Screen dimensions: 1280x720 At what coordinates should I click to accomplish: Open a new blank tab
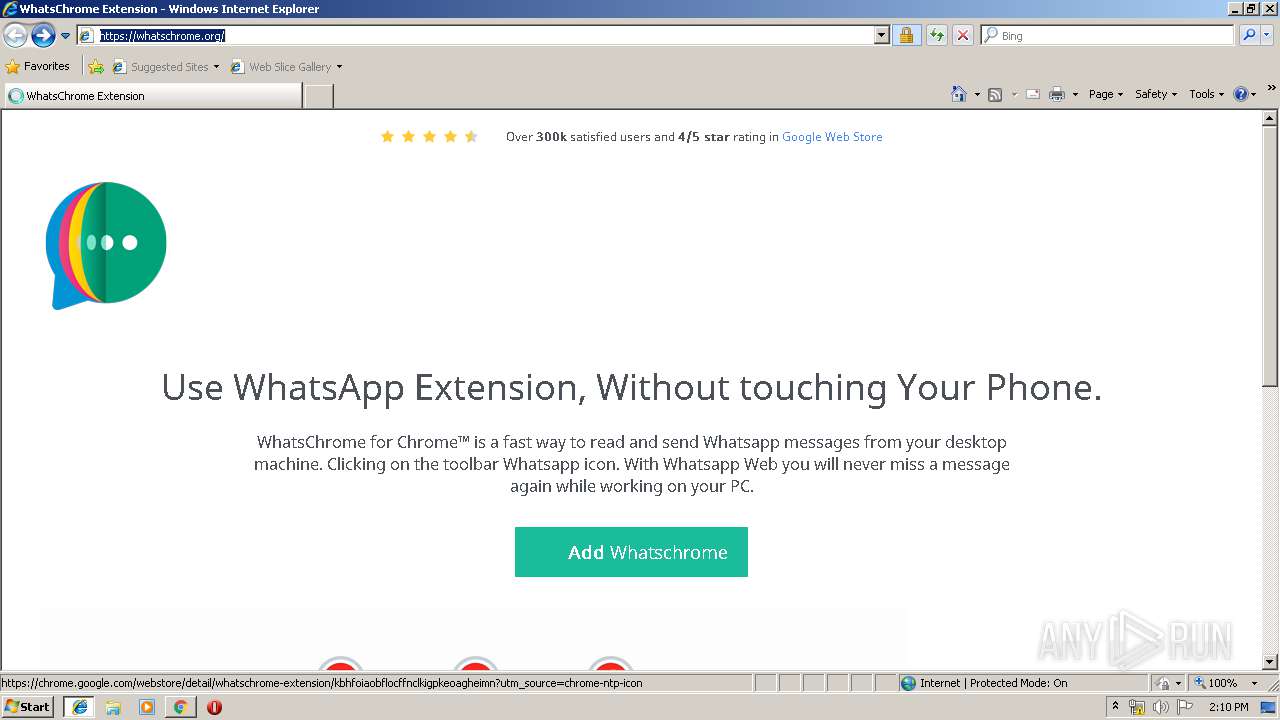pyautogui.click(x=318, y=96)
